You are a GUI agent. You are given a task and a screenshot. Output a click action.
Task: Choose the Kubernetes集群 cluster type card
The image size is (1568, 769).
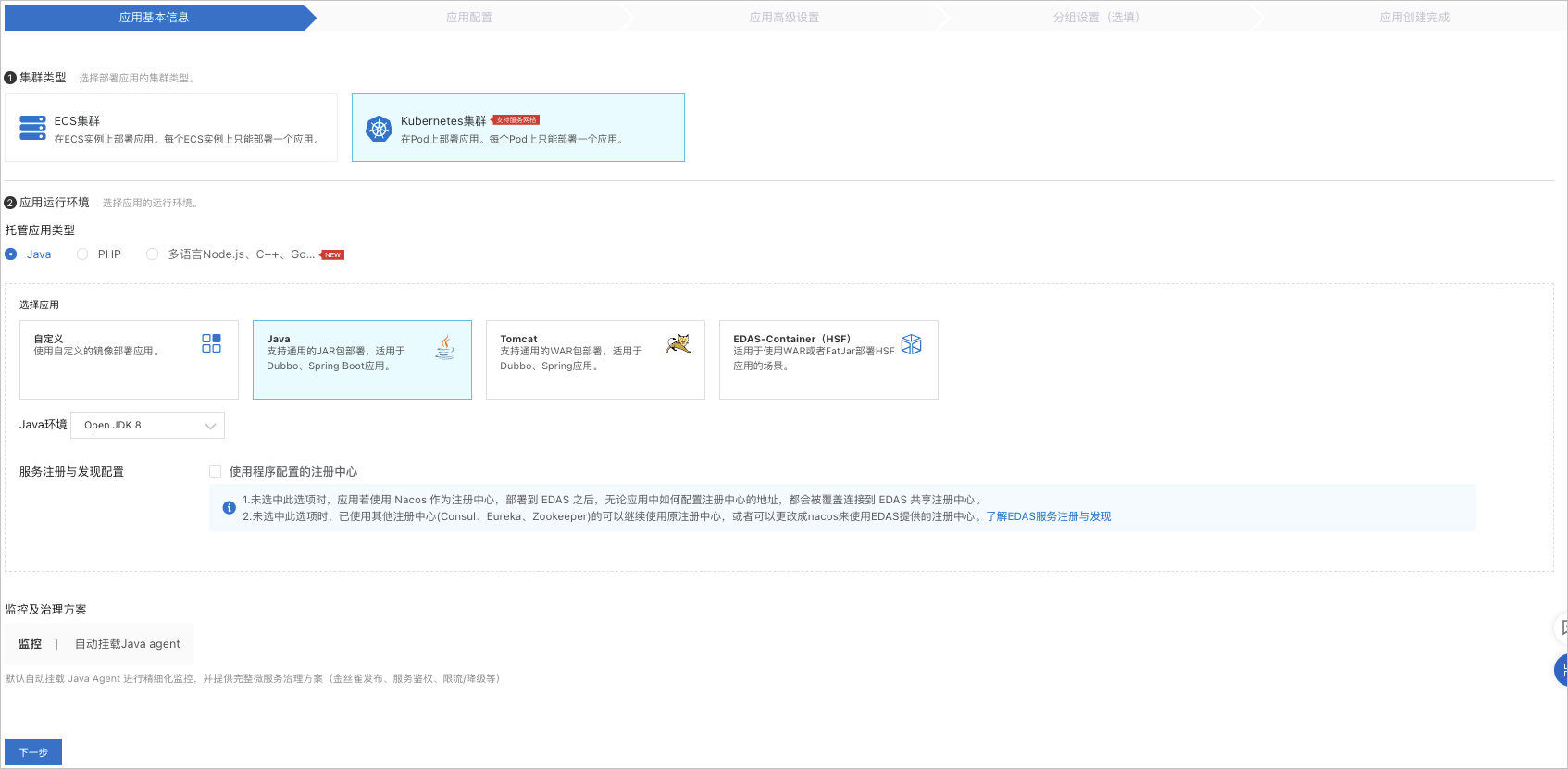point(518,128)
